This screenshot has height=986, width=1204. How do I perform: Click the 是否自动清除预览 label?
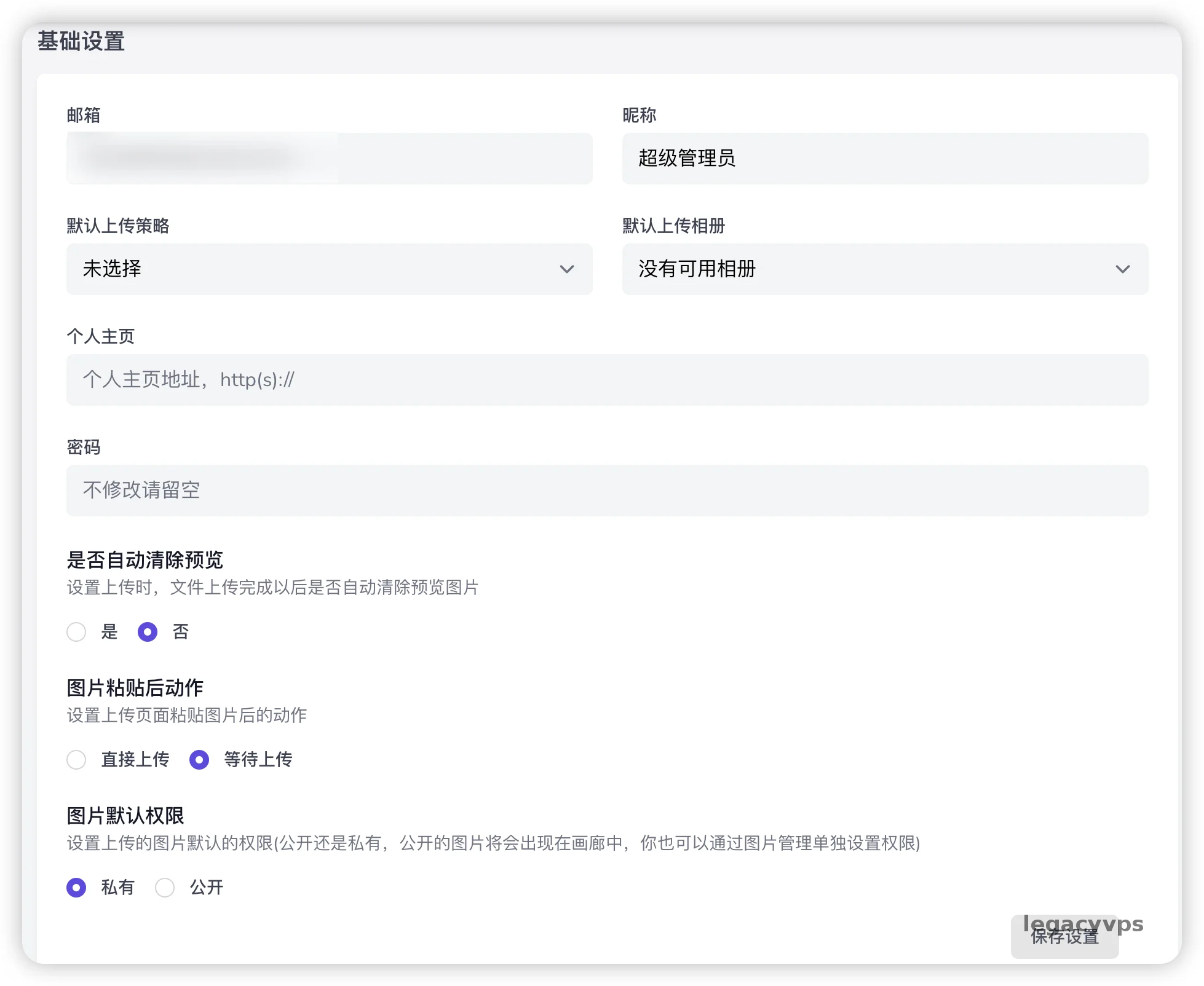tap(145, 560)
